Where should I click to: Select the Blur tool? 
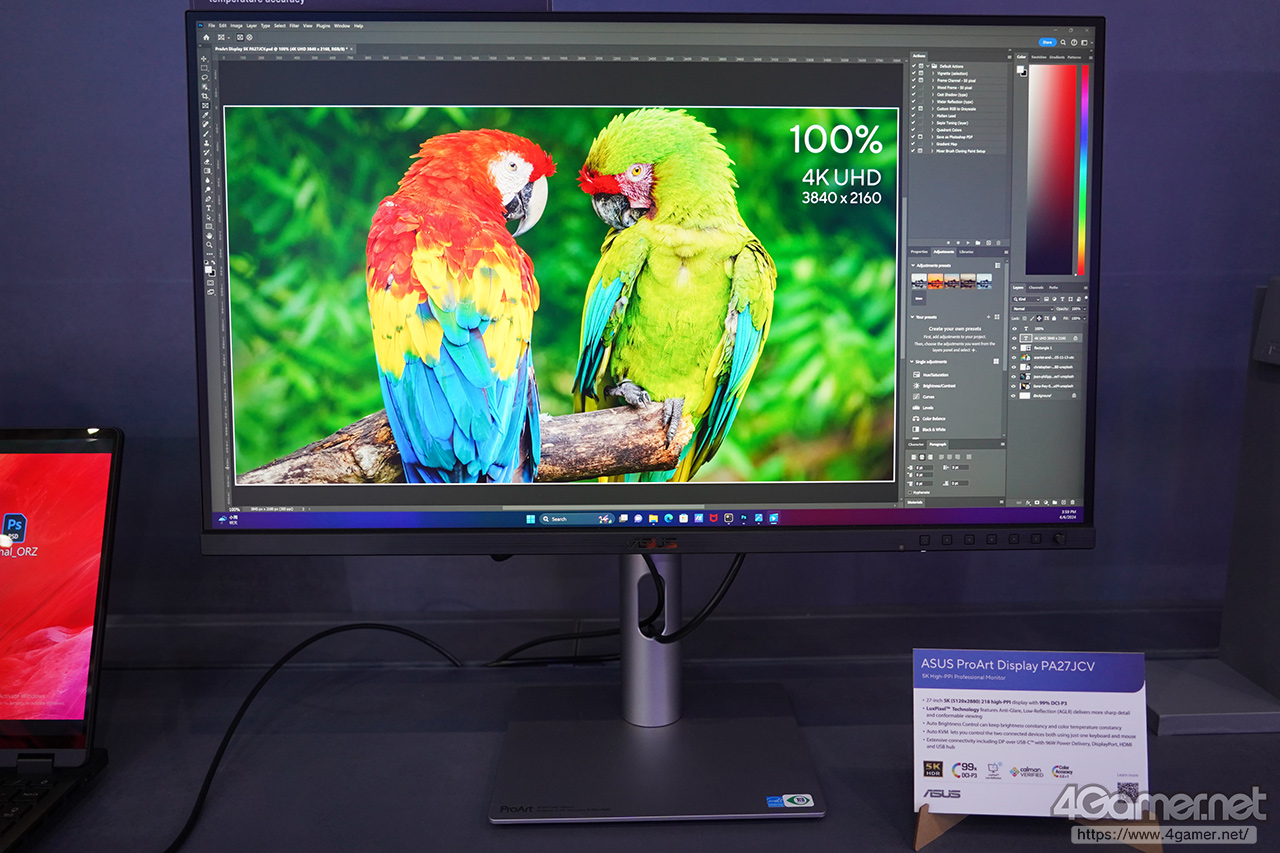click(206, 181)
